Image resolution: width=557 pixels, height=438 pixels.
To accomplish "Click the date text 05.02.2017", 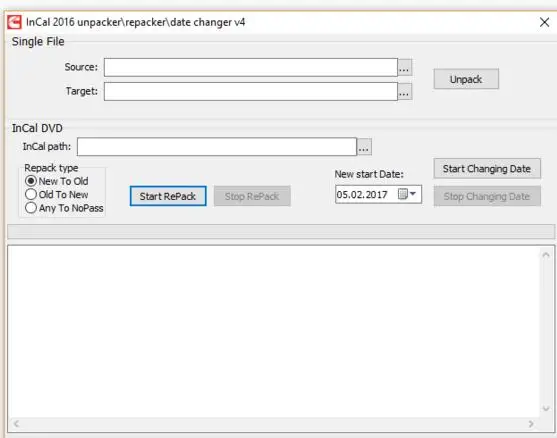I will [x=362, y=195].
